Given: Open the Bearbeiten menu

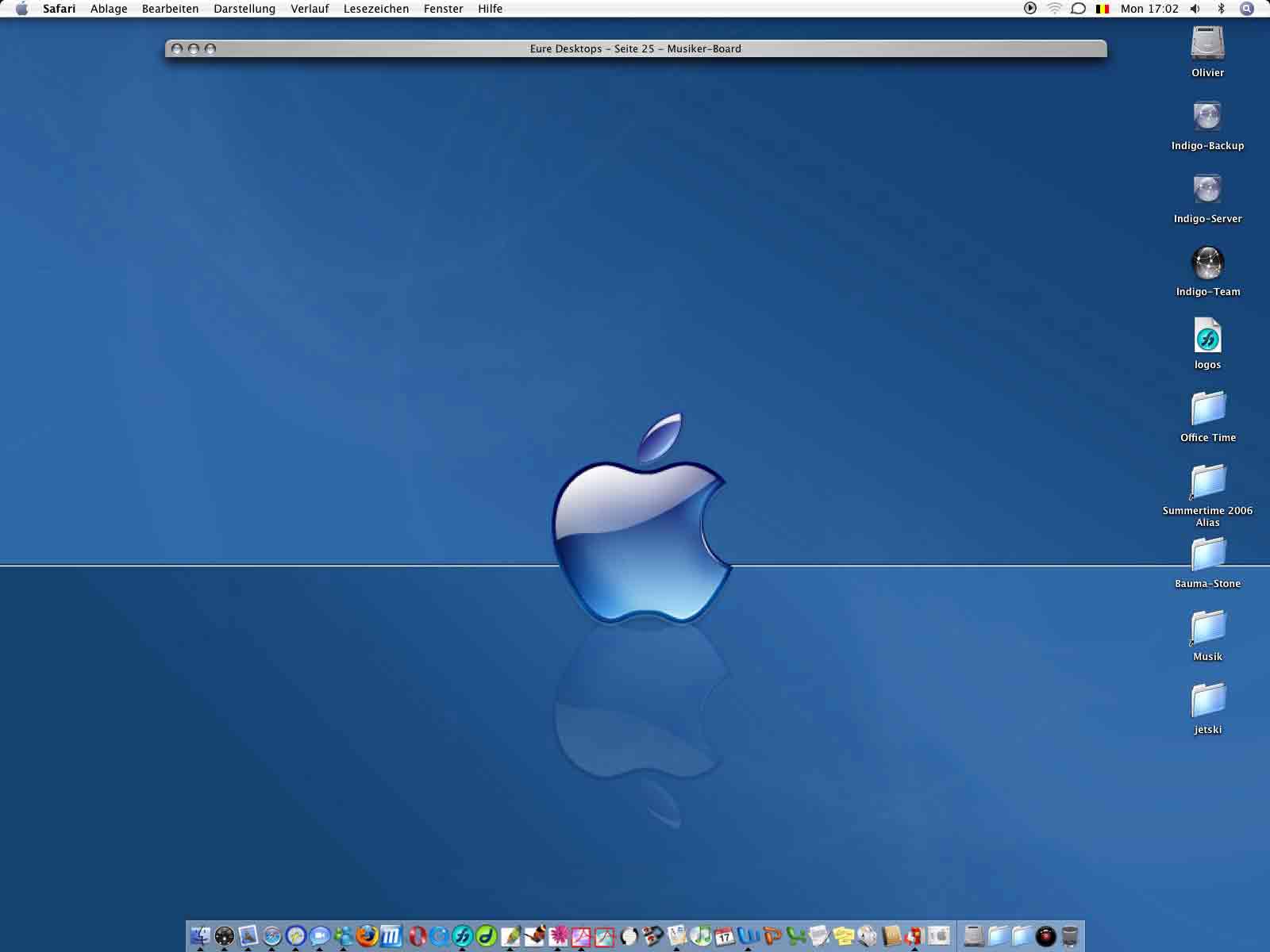Looking at the screenshot, I should pyautogui.click(x=170, y=9).
